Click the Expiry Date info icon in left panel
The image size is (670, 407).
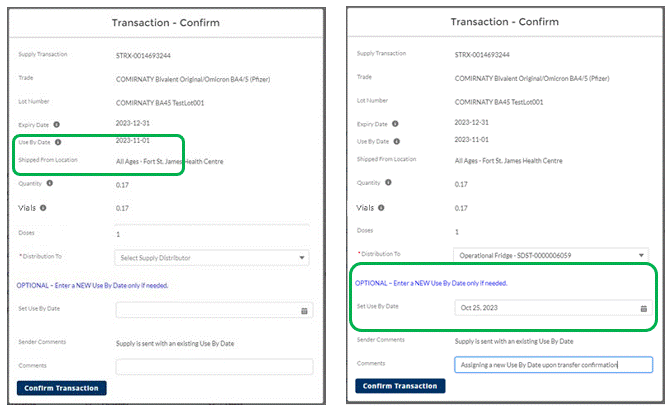56,125
